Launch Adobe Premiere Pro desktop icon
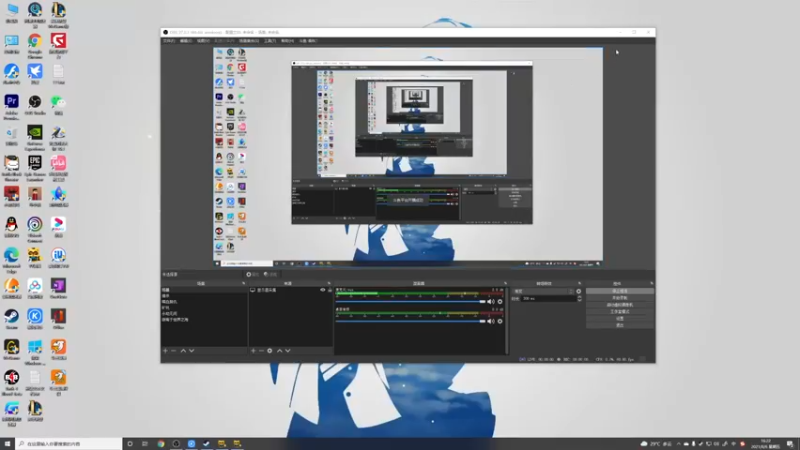Screen dimensions: 800x450 pyautogui.click(x=11, y=102)
